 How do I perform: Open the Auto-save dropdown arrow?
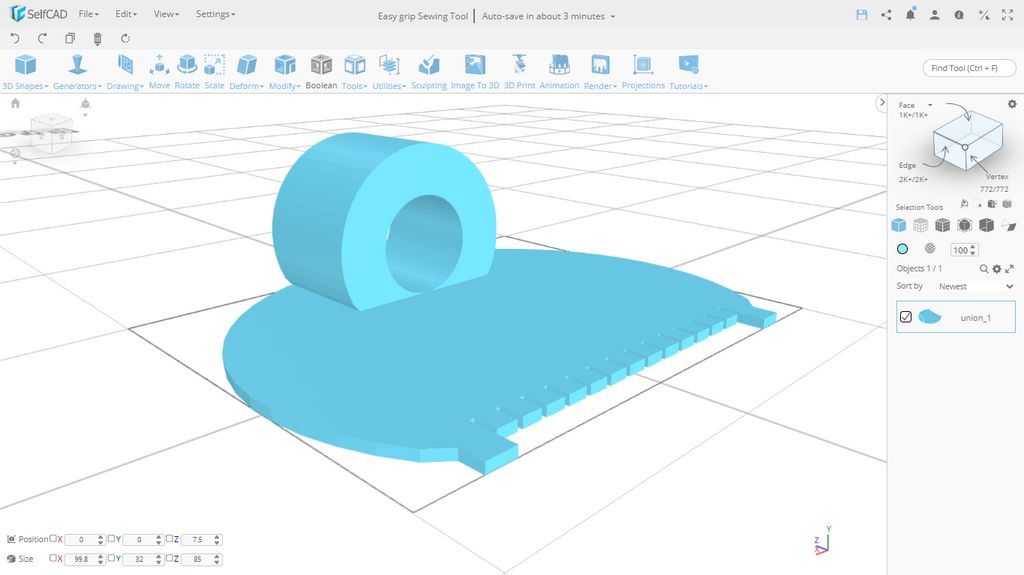tap(613, 16)
